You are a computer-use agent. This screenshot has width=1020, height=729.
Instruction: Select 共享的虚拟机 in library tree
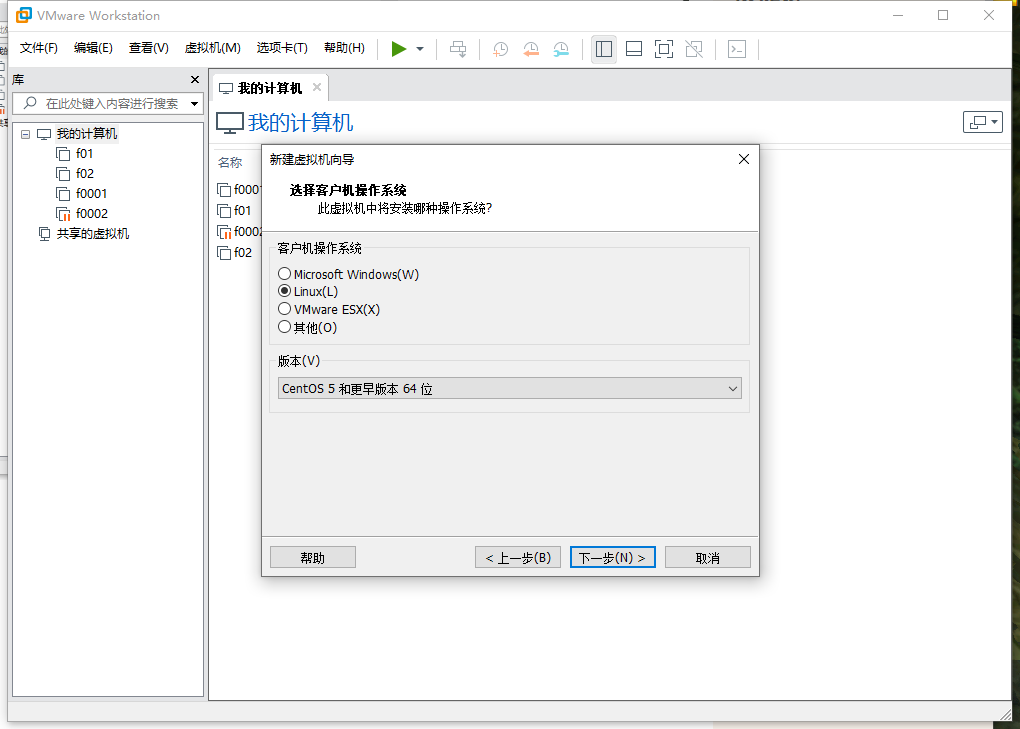pyautogui.click(x=92, y=233)
